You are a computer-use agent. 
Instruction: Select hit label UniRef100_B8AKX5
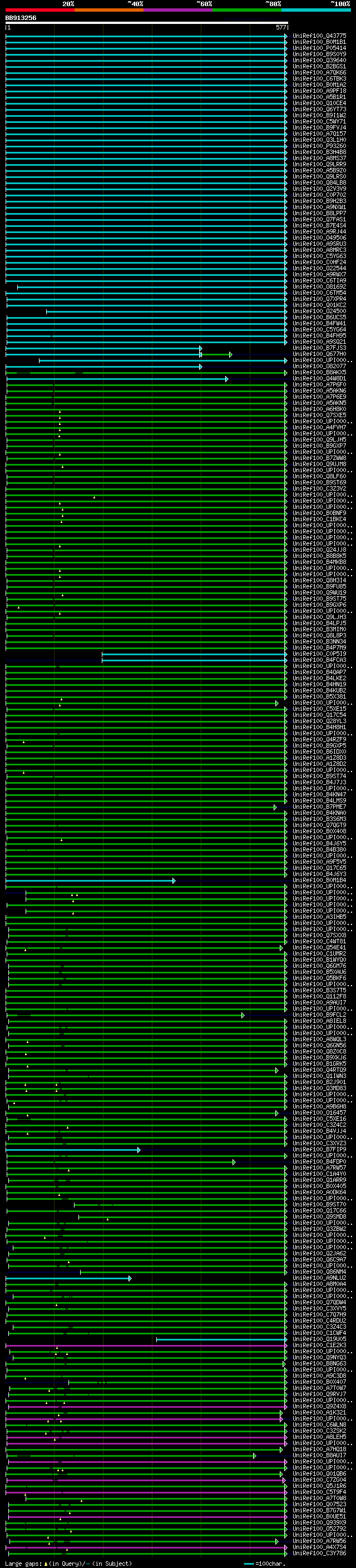[x=319, y=373]
